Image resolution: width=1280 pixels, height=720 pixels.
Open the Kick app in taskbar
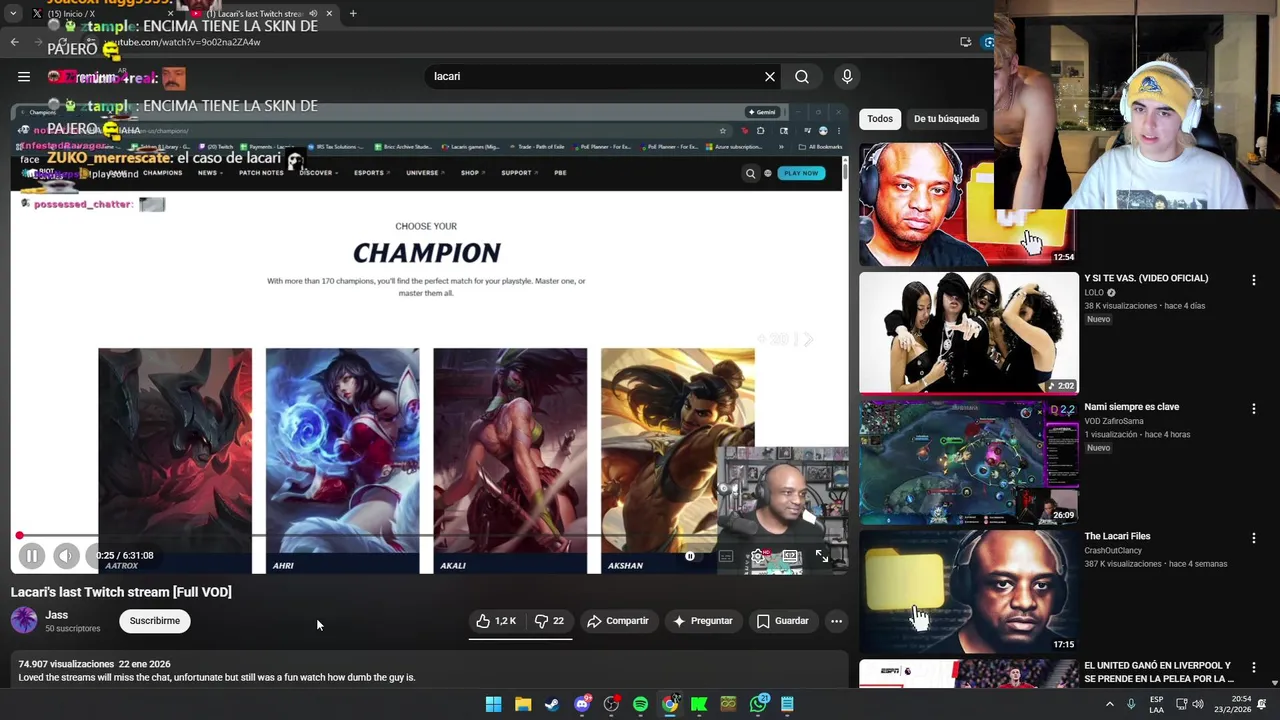pyautogui.click(x=699, y=704)
